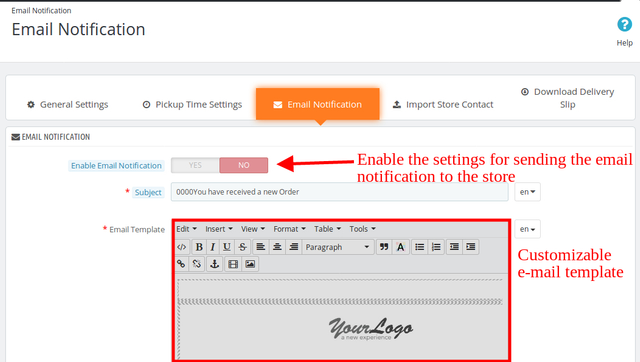Open the text color tool
Viewport: 640px width, 362px height.
click(400, 247)
